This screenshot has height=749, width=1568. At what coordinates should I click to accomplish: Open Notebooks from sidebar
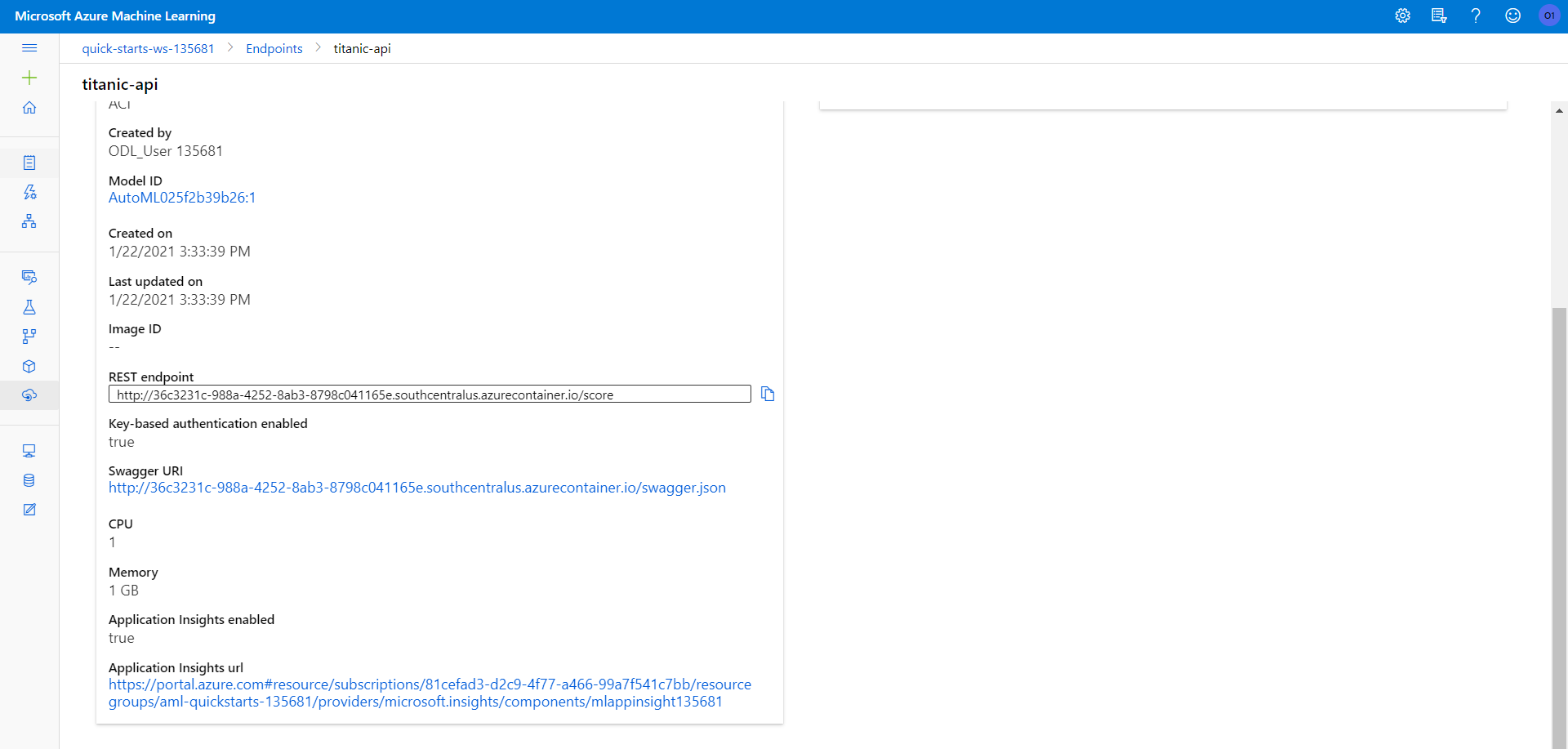coord(29,163)
